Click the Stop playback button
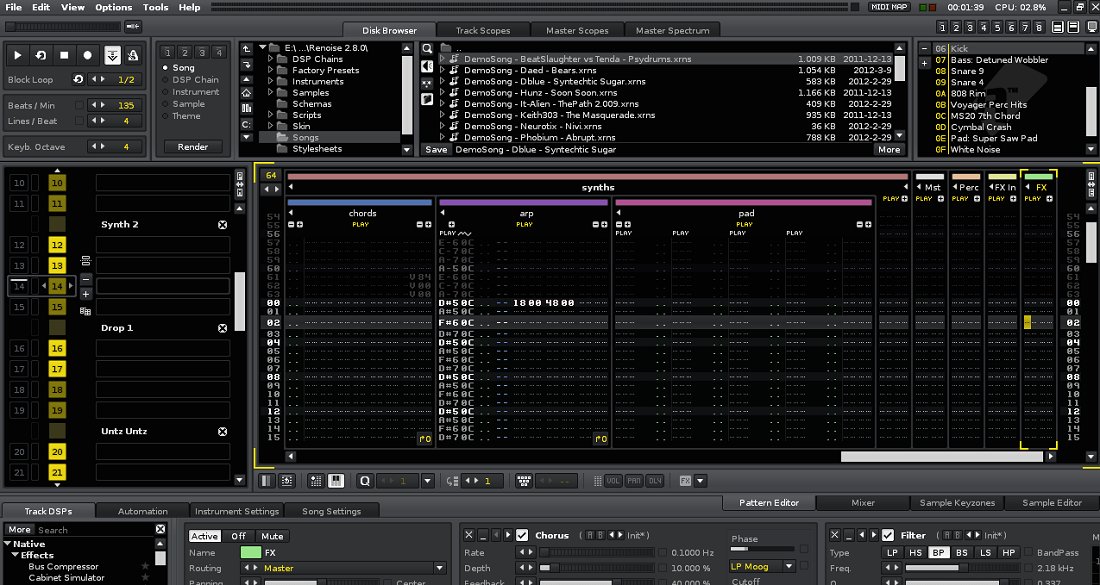 65,55
